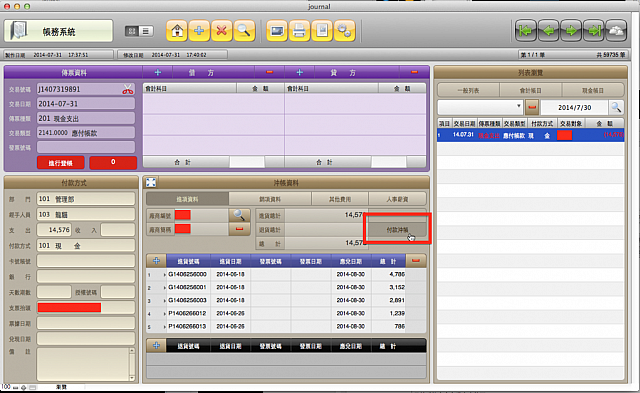Viewport: 640px width, 393px height.
Task: Jump to the first record
Action: click(526, 31)
